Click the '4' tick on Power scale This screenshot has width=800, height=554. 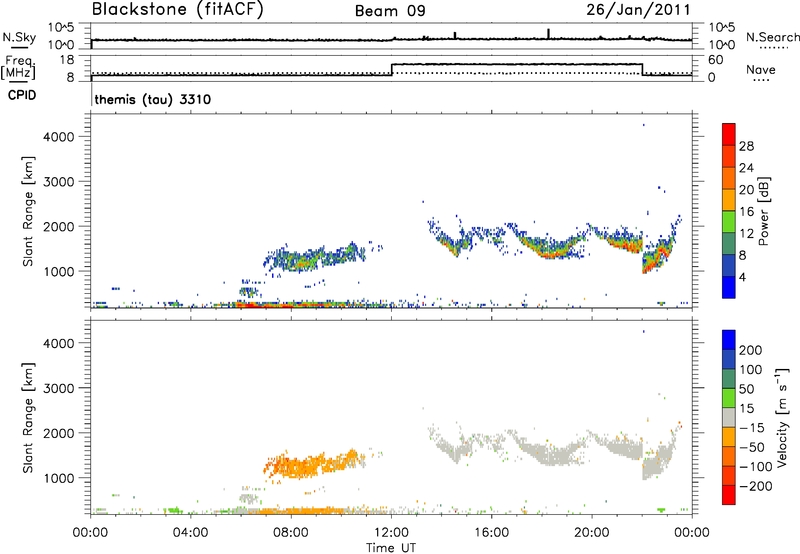coord(742,277)
